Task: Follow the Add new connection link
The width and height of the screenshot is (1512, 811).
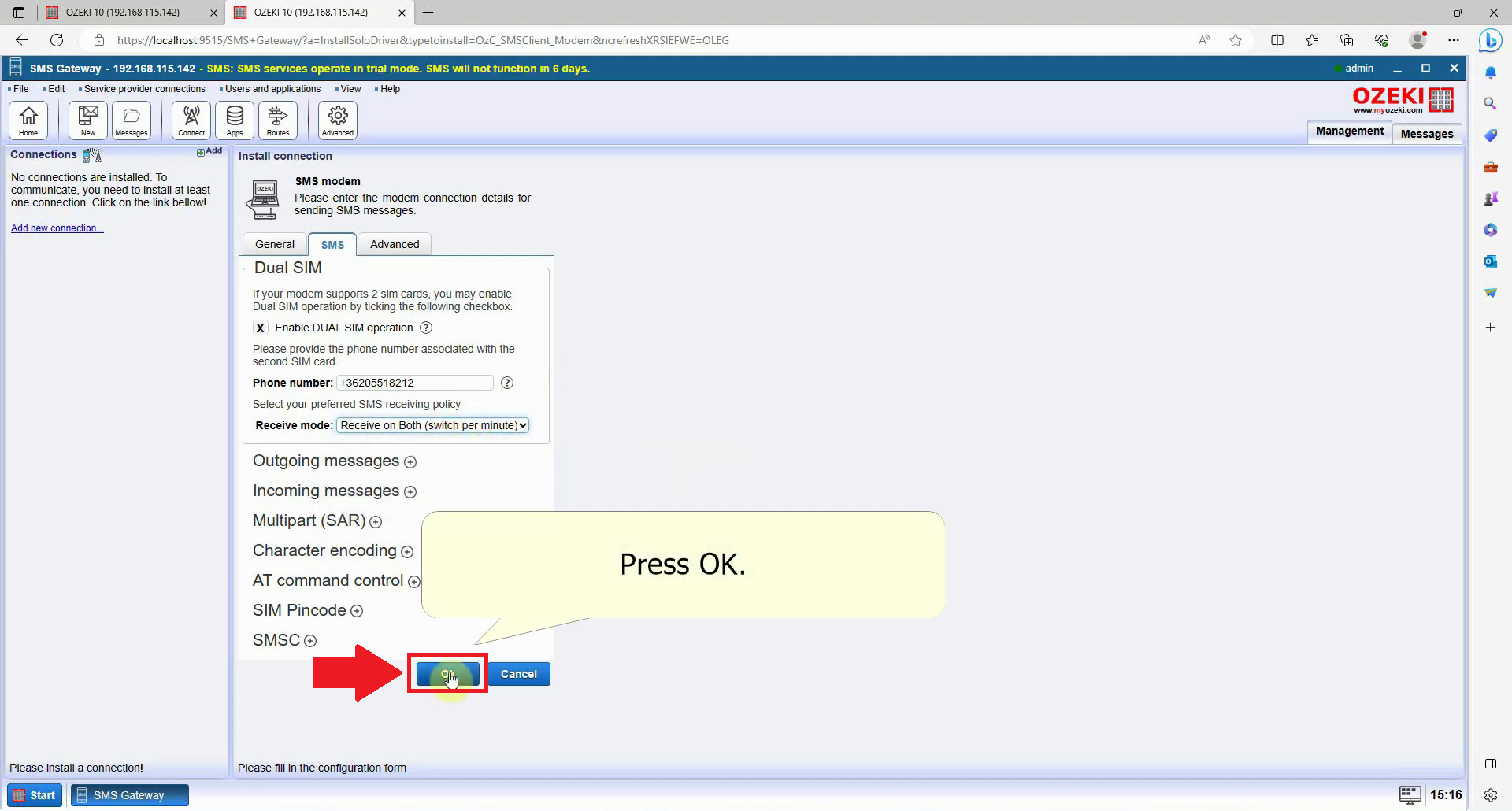Action: 57,228
